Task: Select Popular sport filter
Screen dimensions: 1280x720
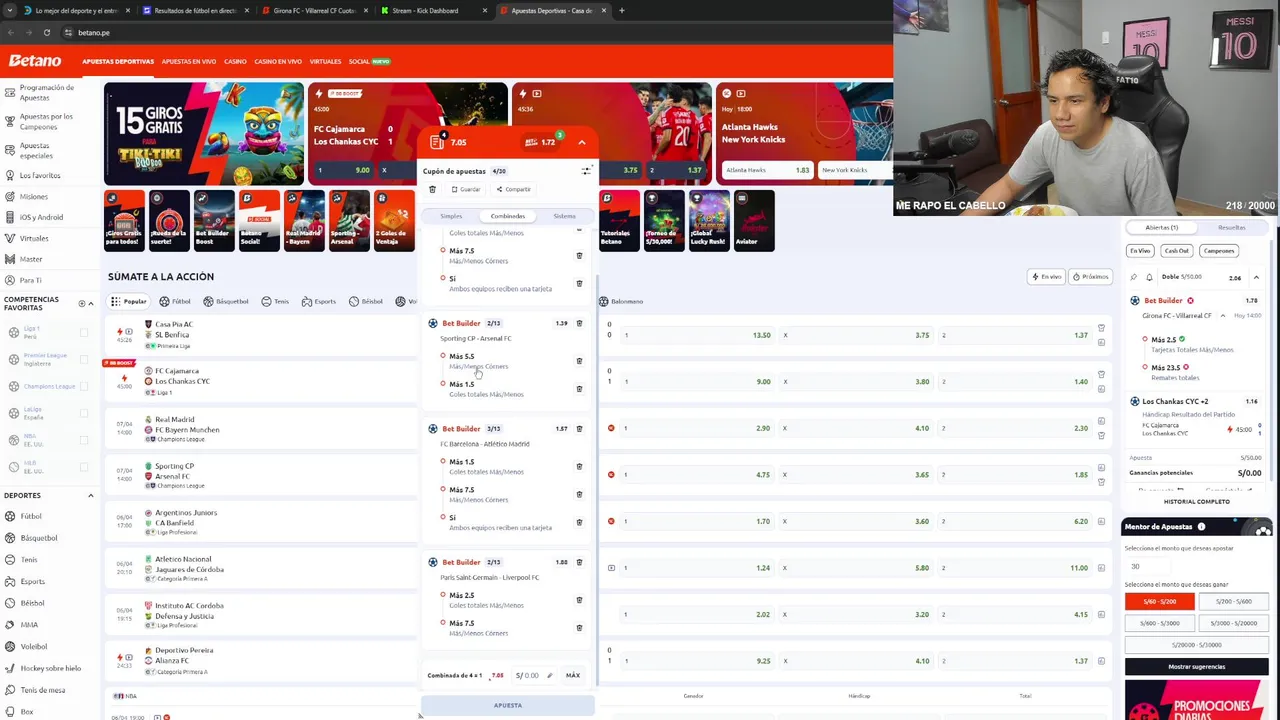Action: [129, 301]
